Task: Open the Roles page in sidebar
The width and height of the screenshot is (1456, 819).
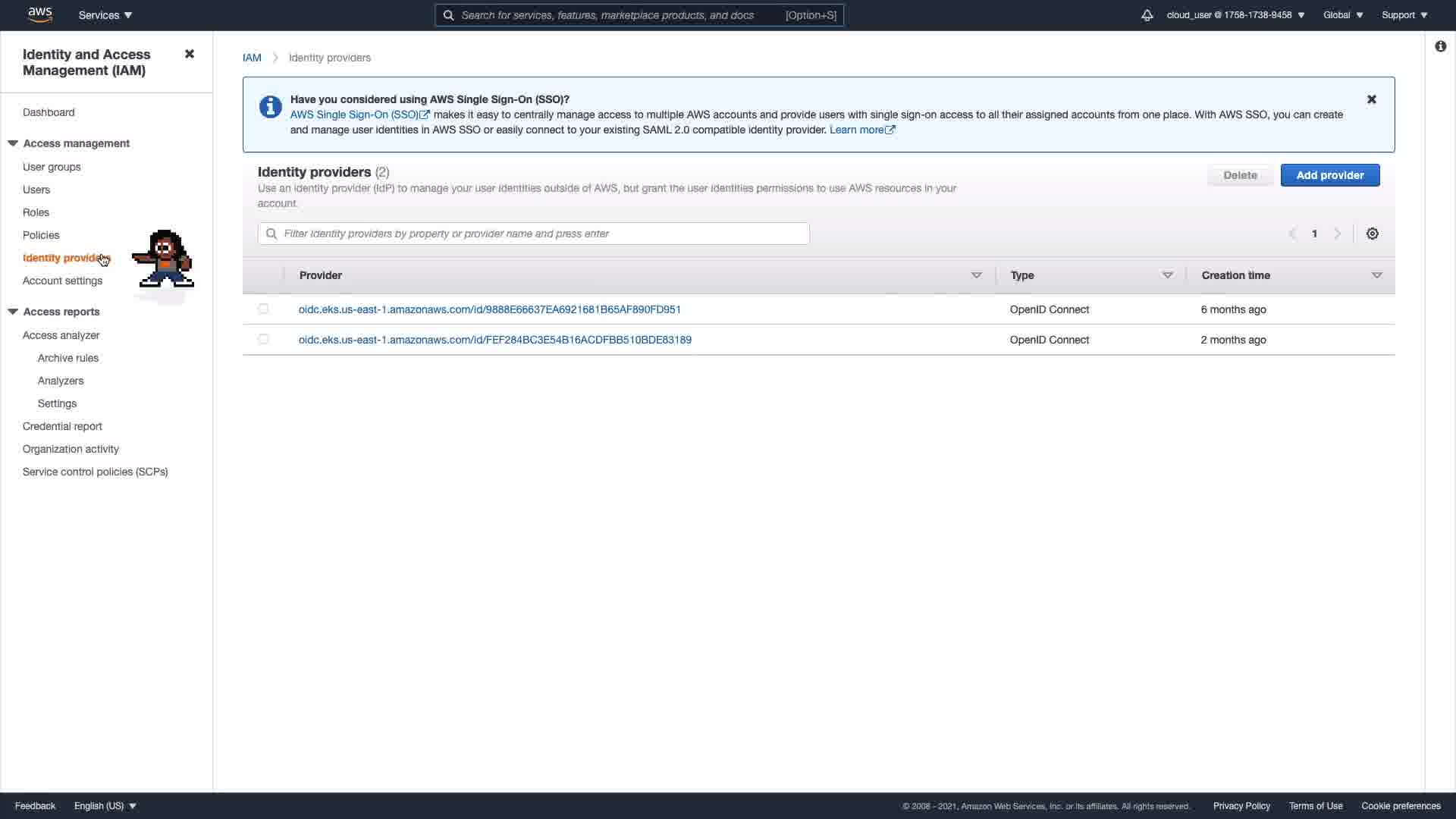Action: [x=36, y=212]
